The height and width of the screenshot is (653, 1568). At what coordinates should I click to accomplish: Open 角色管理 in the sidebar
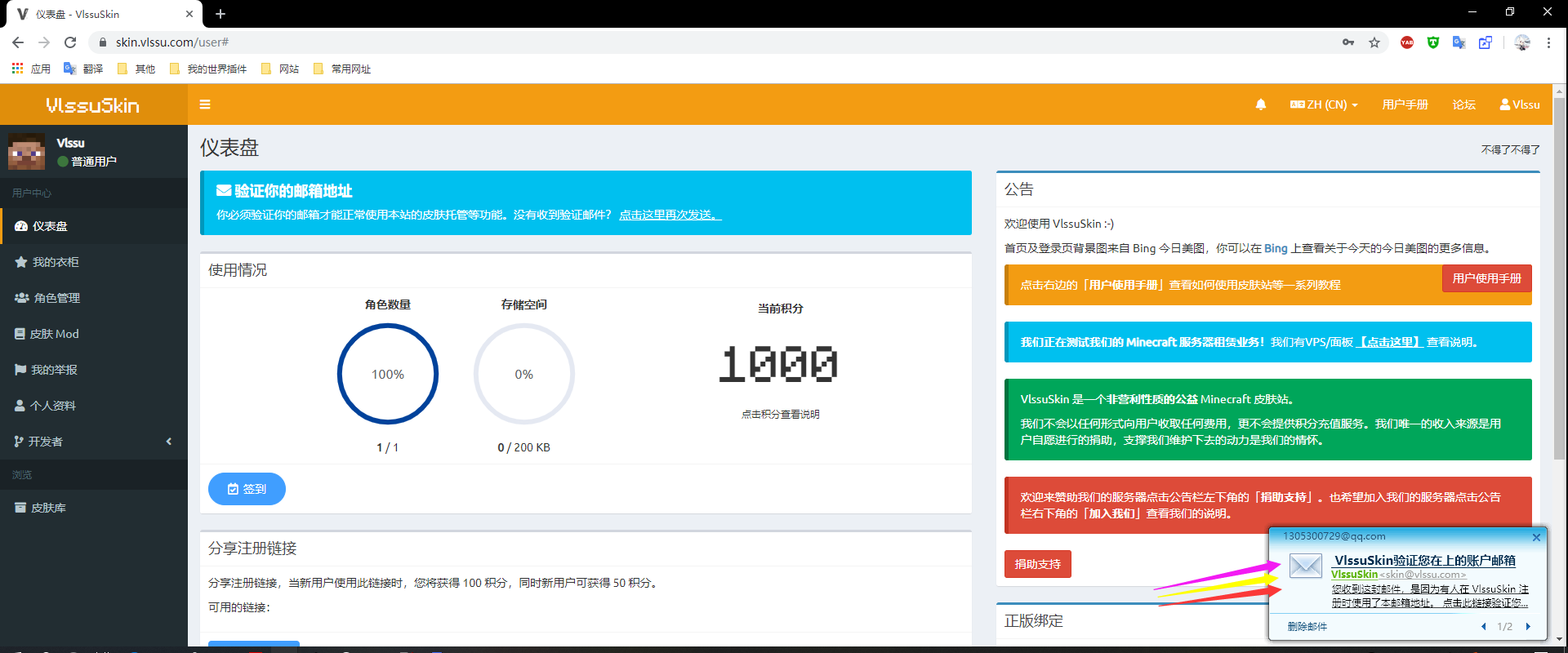click(56, 298)
